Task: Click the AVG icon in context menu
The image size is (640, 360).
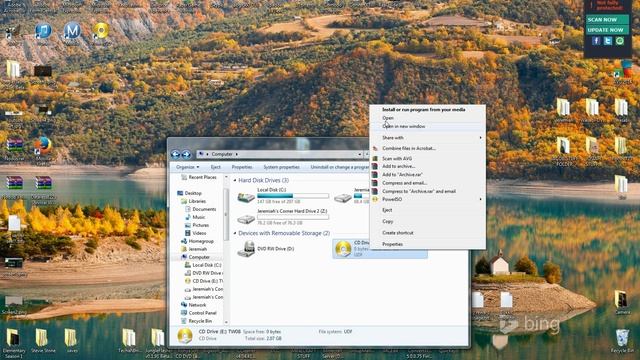Action: click(375, 158)
